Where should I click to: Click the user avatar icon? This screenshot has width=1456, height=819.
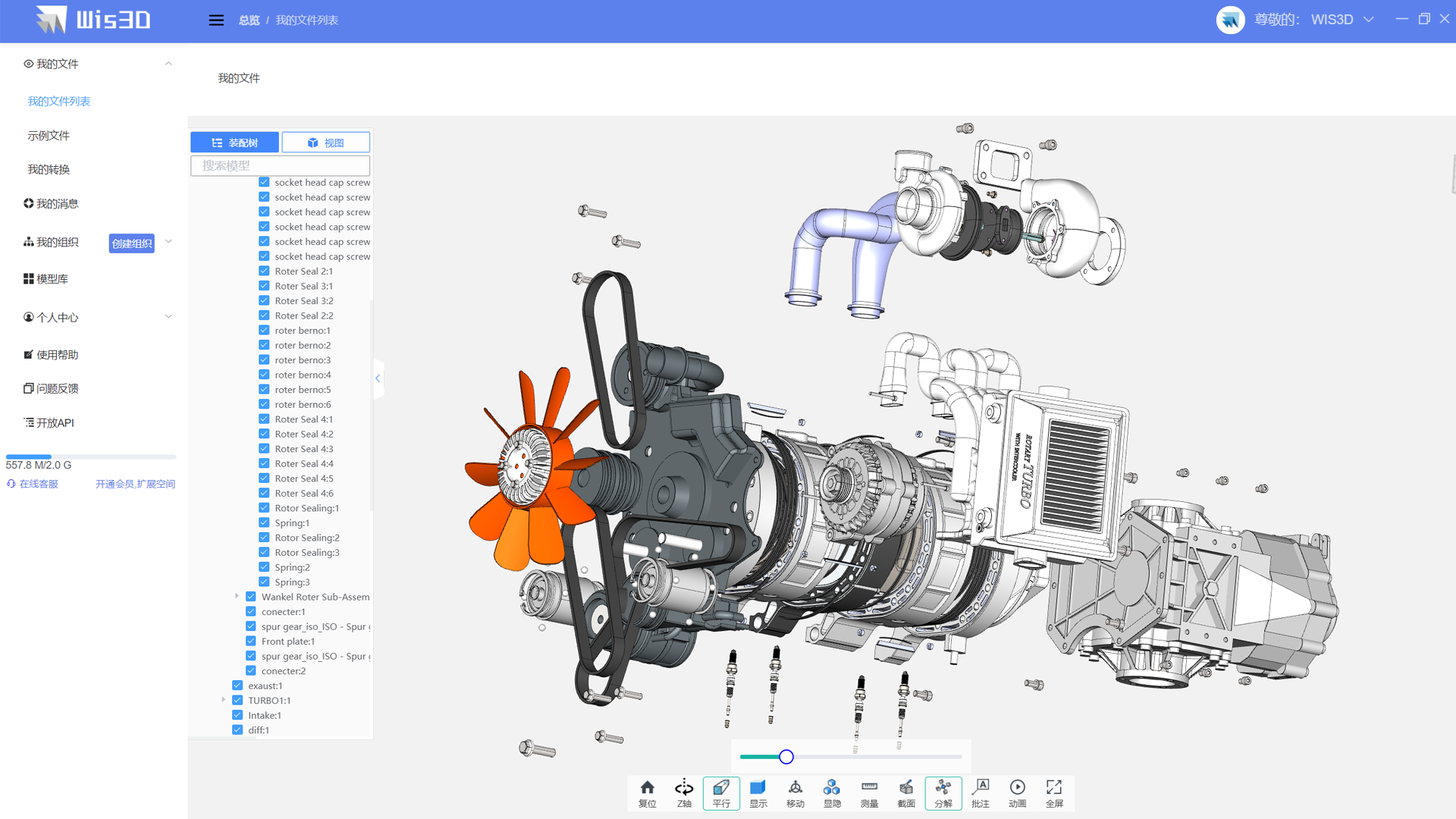(x=1230, y=20)
